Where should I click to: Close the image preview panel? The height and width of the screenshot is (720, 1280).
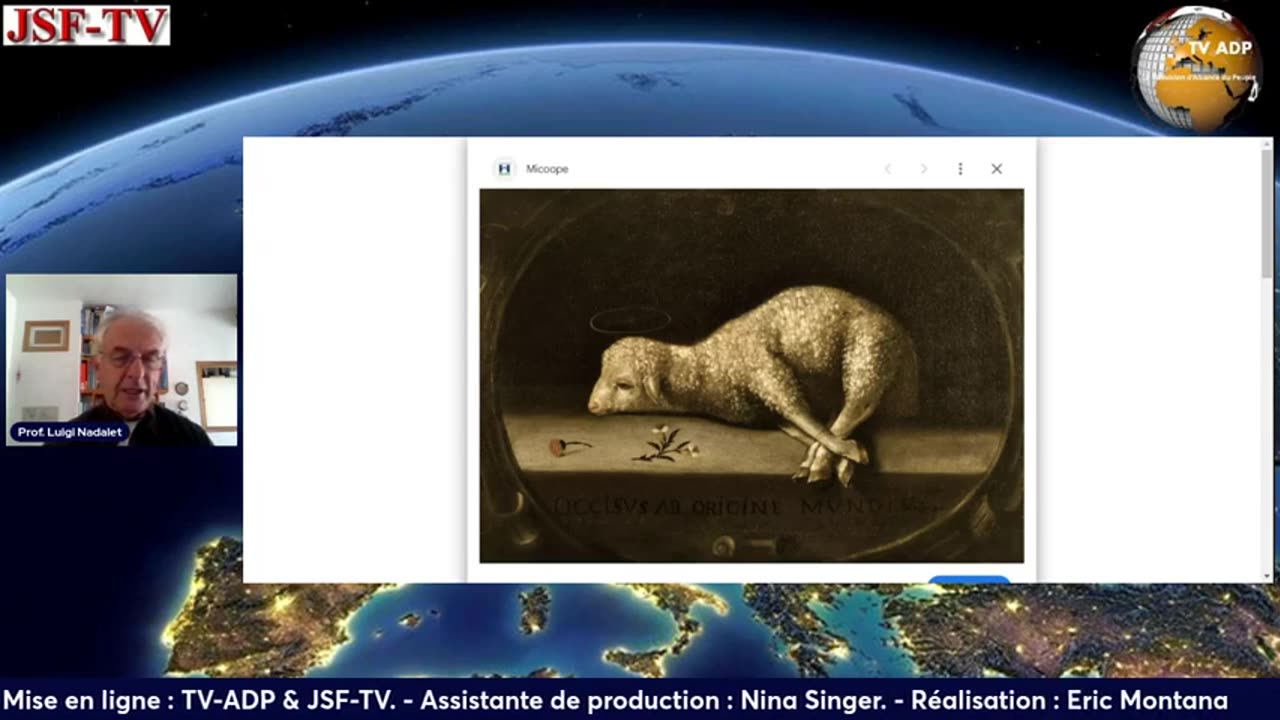997,169
